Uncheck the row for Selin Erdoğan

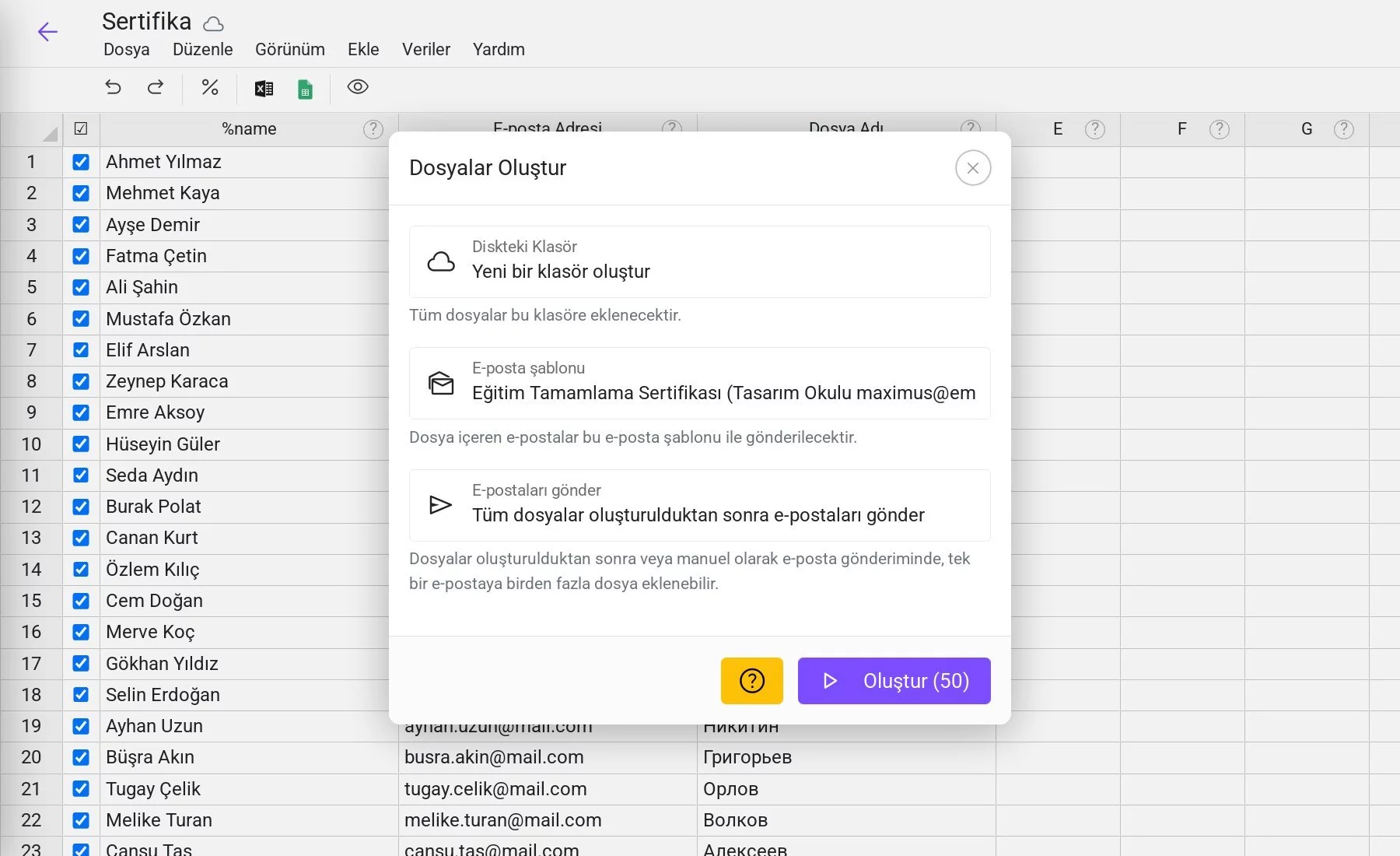(81, 695)
